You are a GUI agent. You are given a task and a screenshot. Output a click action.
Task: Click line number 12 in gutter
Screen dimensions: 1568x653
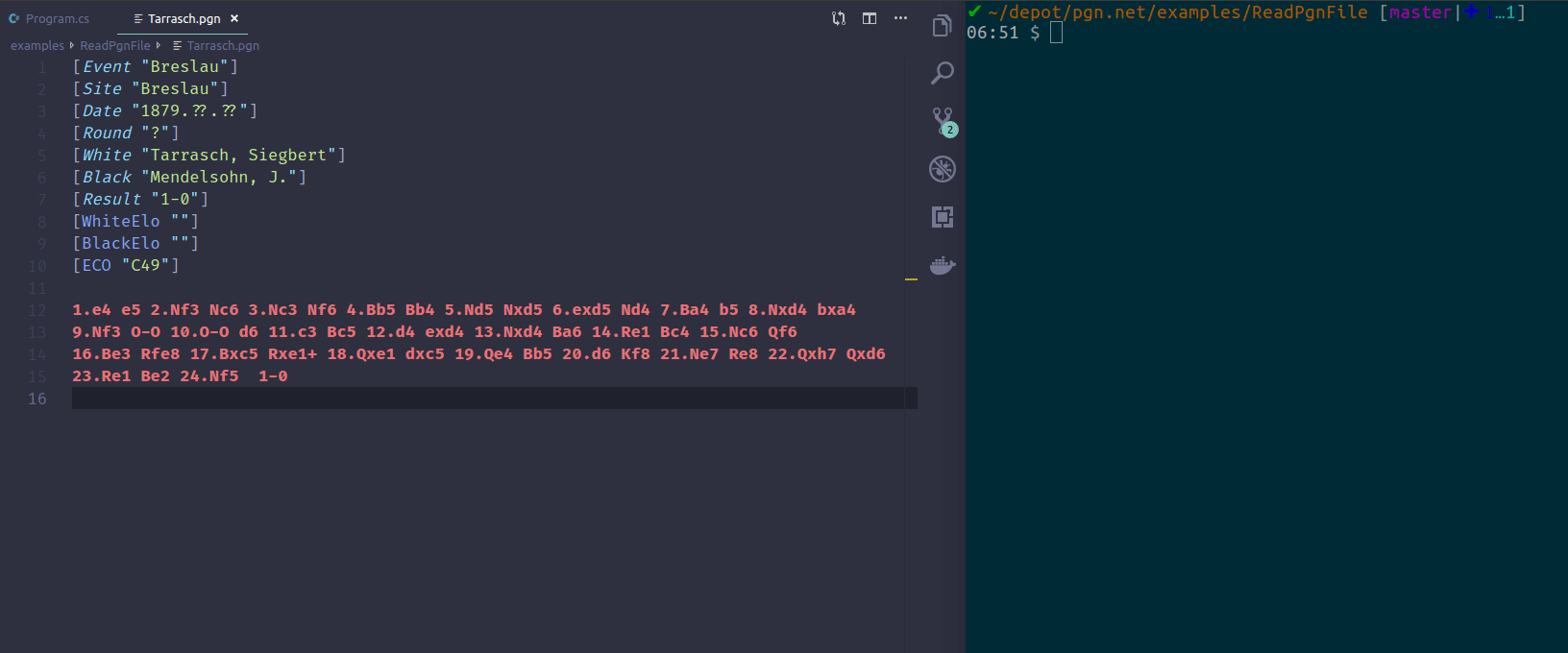coord(37,310)
